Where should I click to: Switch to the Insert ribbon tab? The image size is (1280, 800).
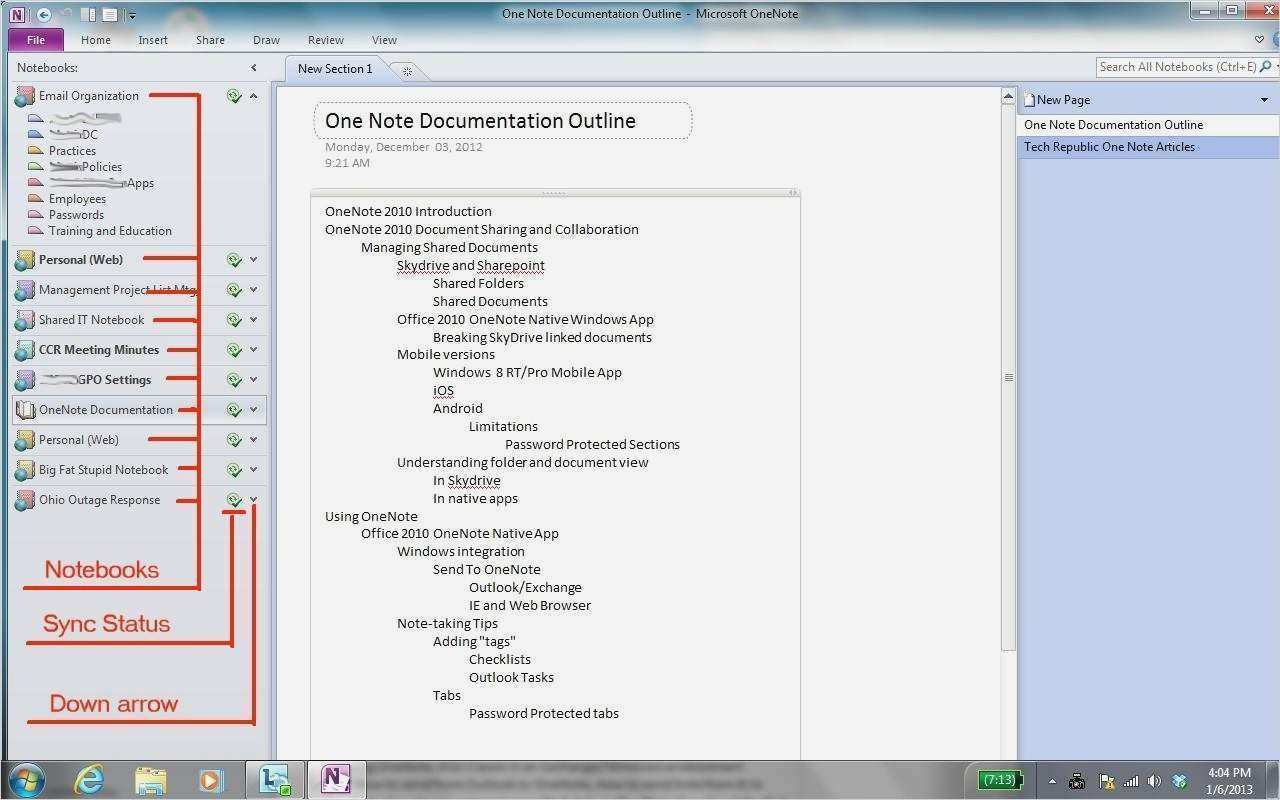pyautogui.click(x=153, y=40)
